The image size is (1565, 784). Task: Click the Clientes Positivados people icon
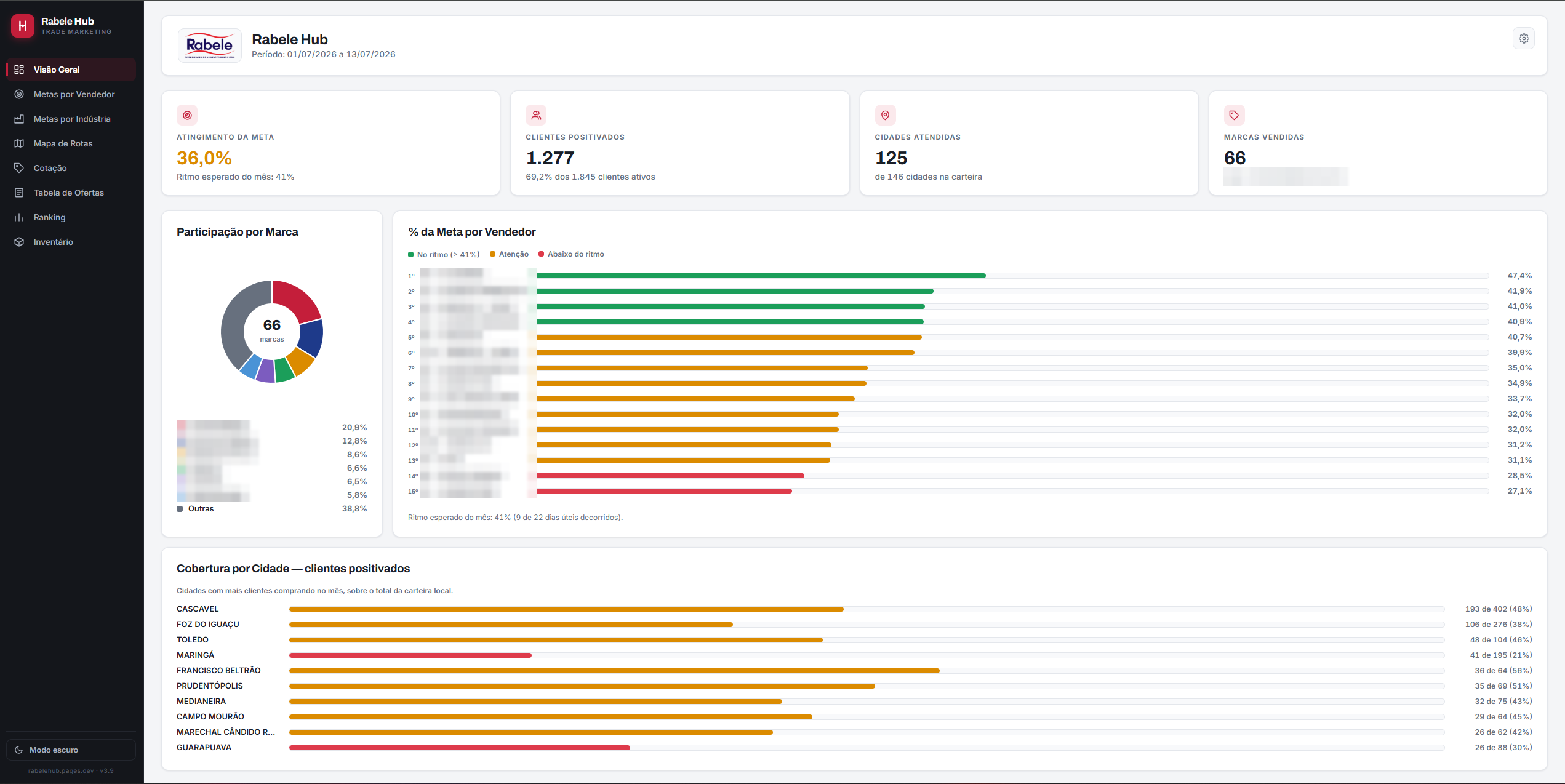pyautogui.click(x=536, y=115)
